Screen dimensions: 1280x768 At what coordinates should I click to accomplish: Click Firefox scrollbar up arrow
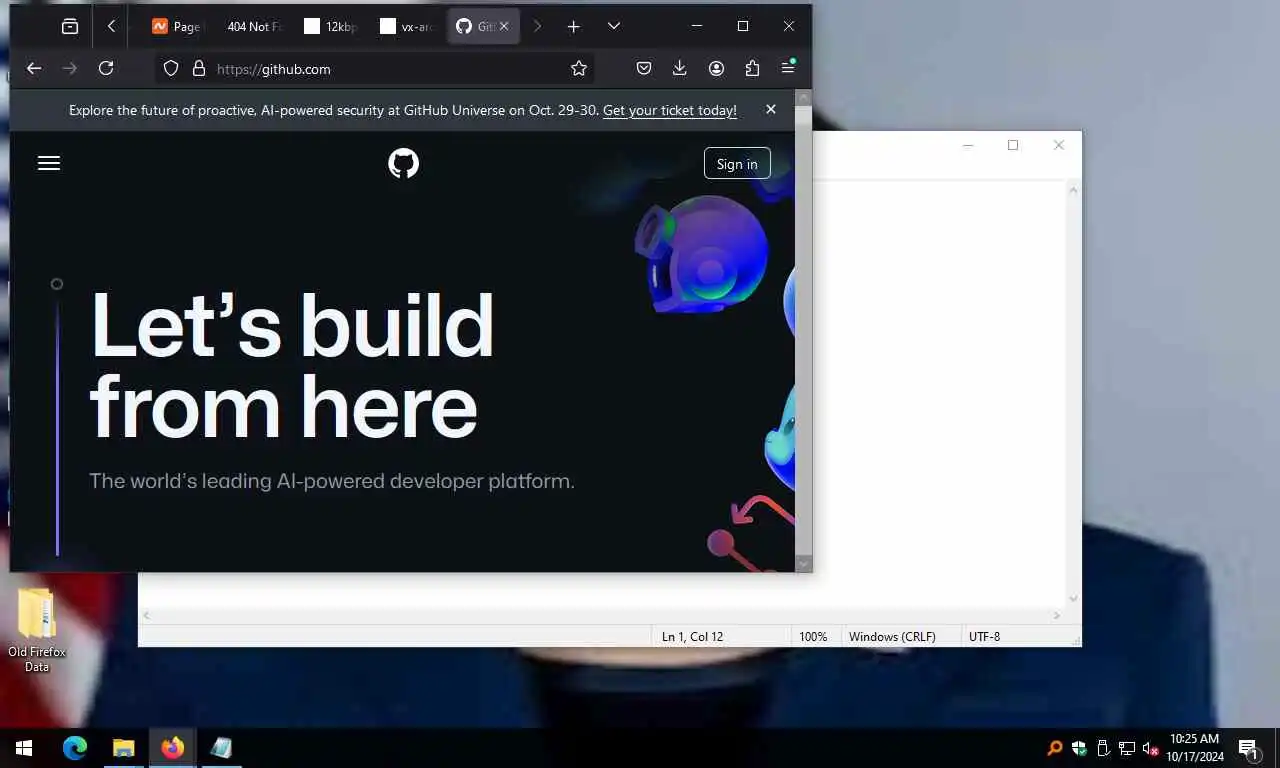pyautogui.click(x=803, y=97)
